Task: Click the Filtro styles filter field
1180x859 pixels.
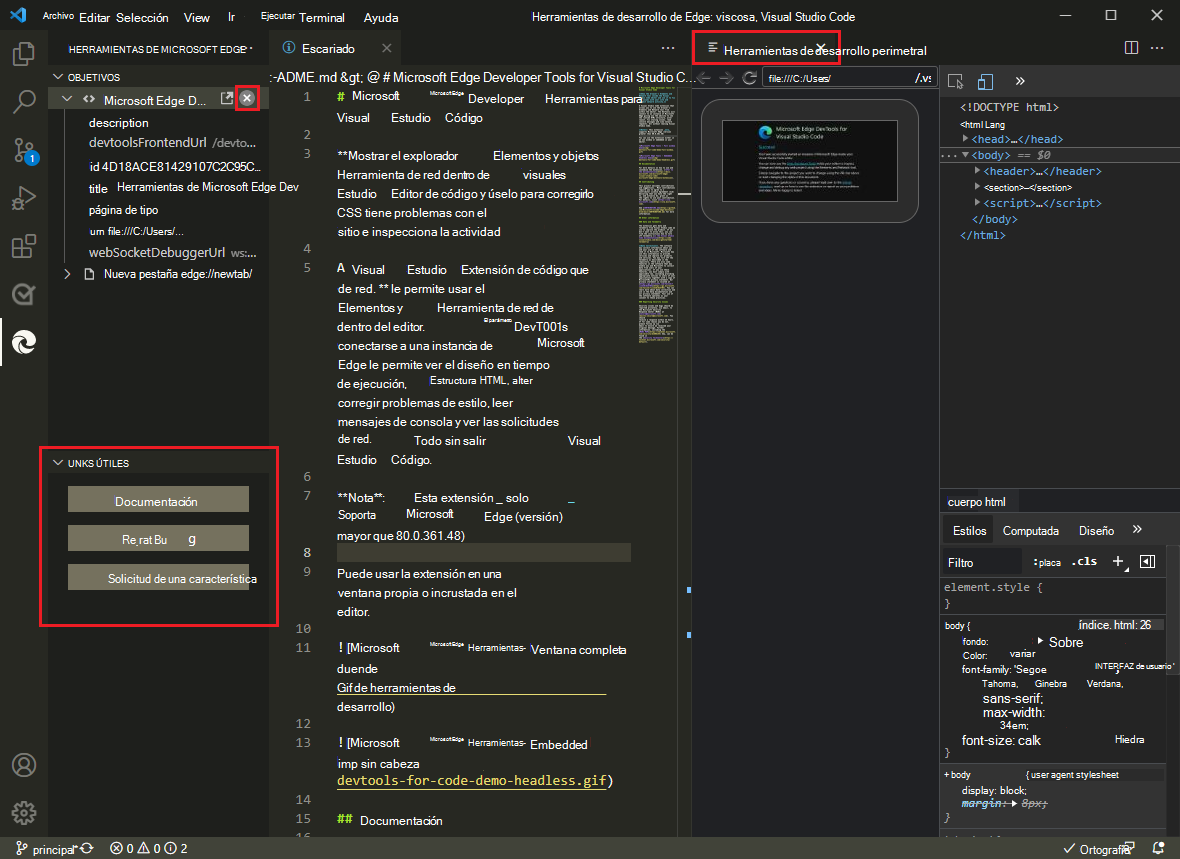Action: [983, 562]
